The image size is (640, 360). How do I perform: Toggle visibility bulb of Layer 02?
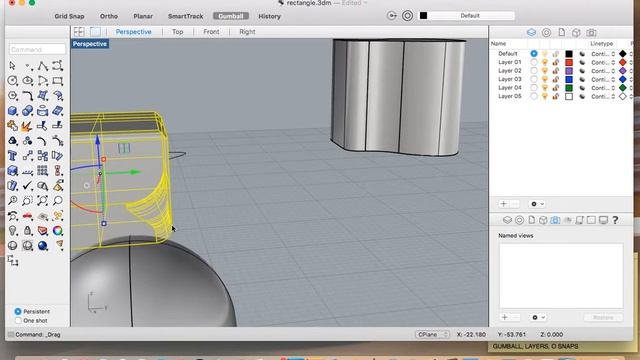544,71
